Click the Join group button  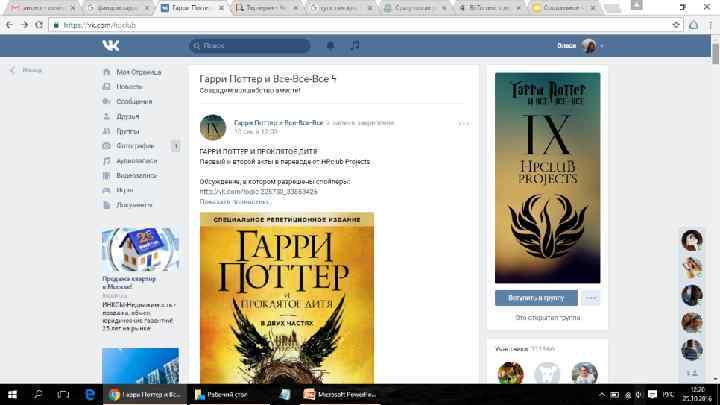(536, 298)
